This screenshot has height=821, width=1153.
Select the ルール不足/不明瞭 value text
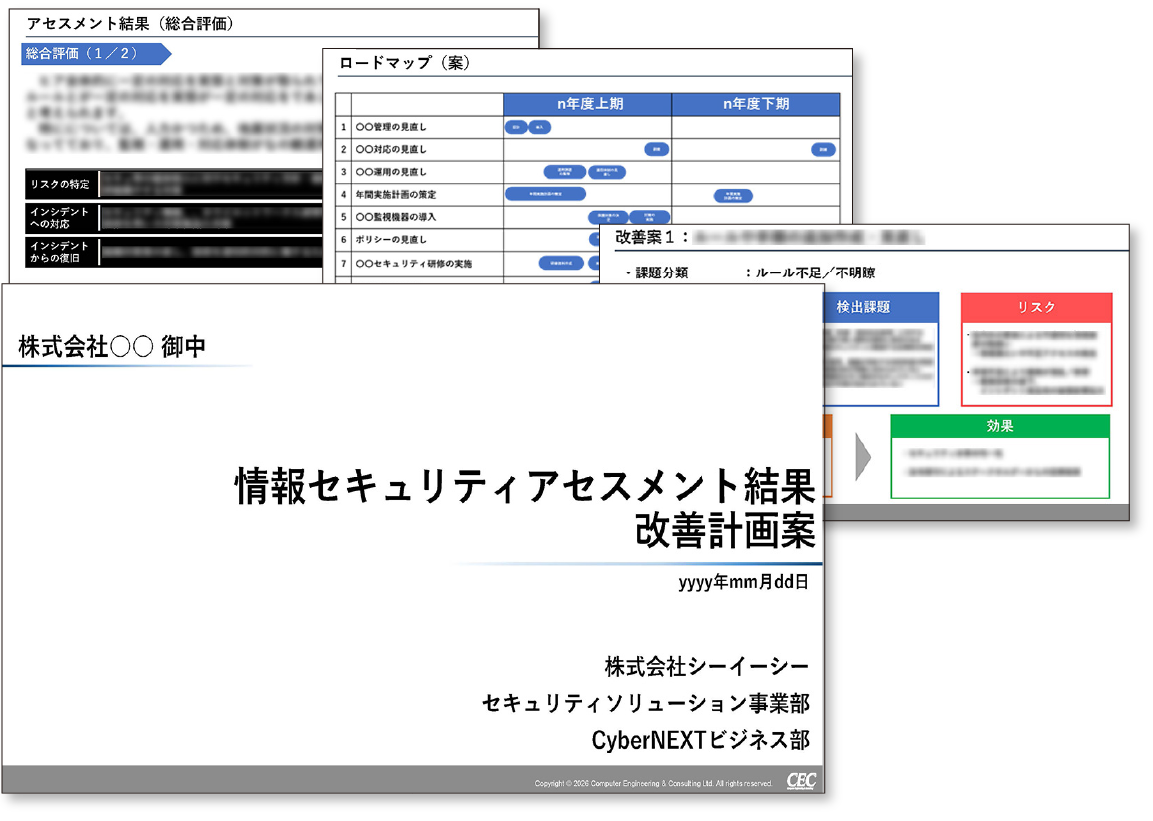pyautogui.click(x=815, y=273)
